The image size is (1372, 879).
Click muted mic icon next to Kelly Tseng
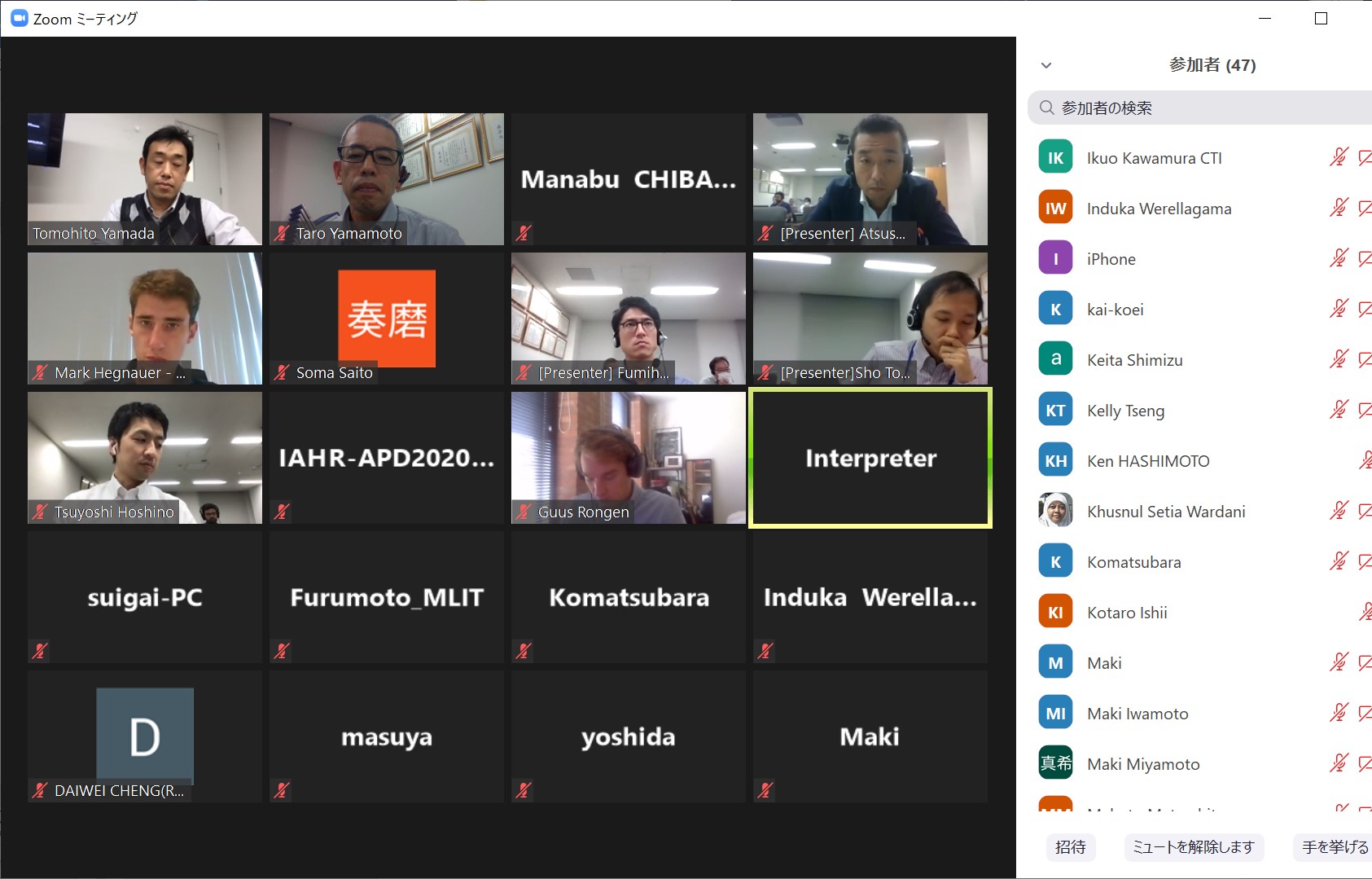1339,410
